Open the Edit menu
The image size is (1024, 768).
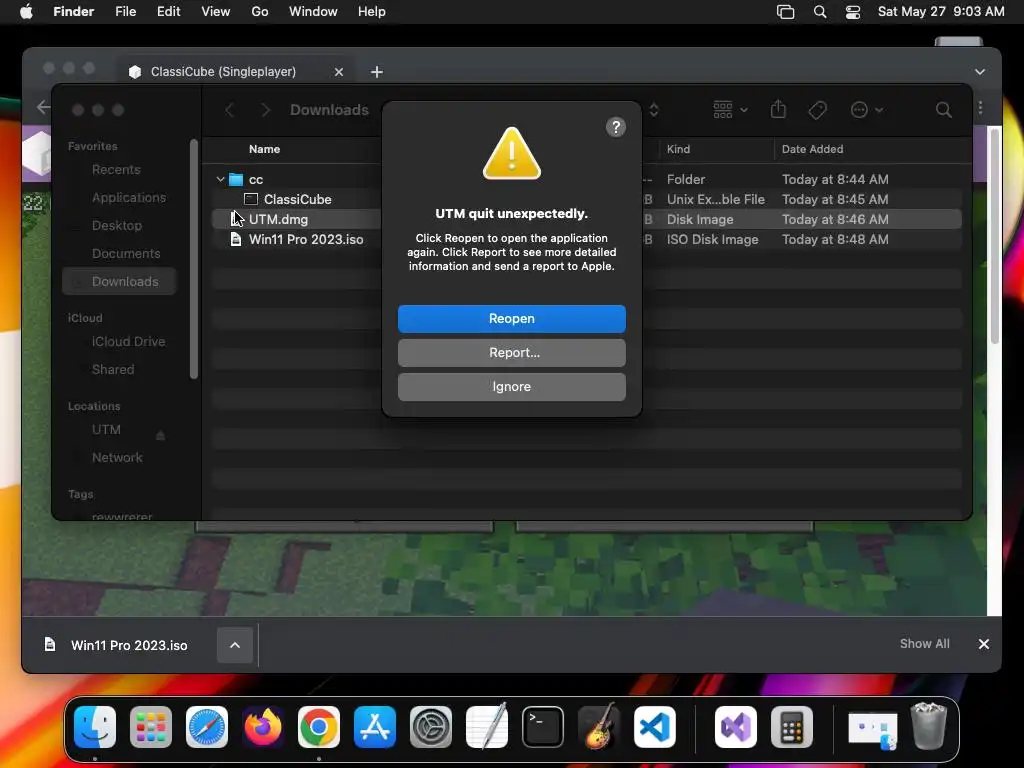(168, 12)
